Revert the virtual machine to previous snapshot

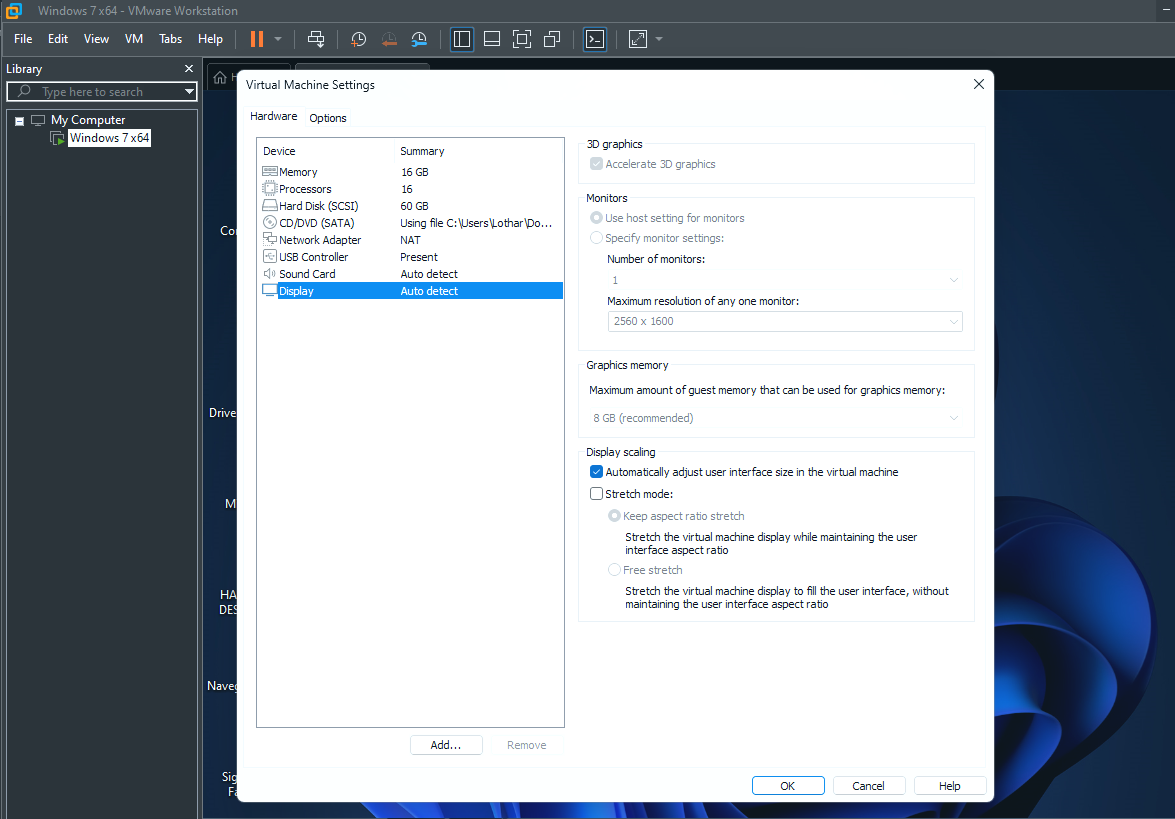tap(389, 39)
